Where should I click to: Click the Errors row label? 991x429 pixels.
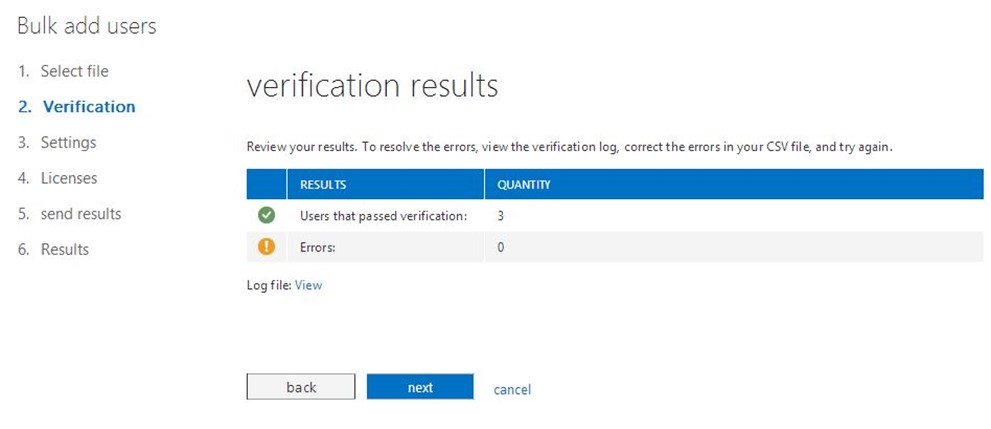[x=317, y=248]
